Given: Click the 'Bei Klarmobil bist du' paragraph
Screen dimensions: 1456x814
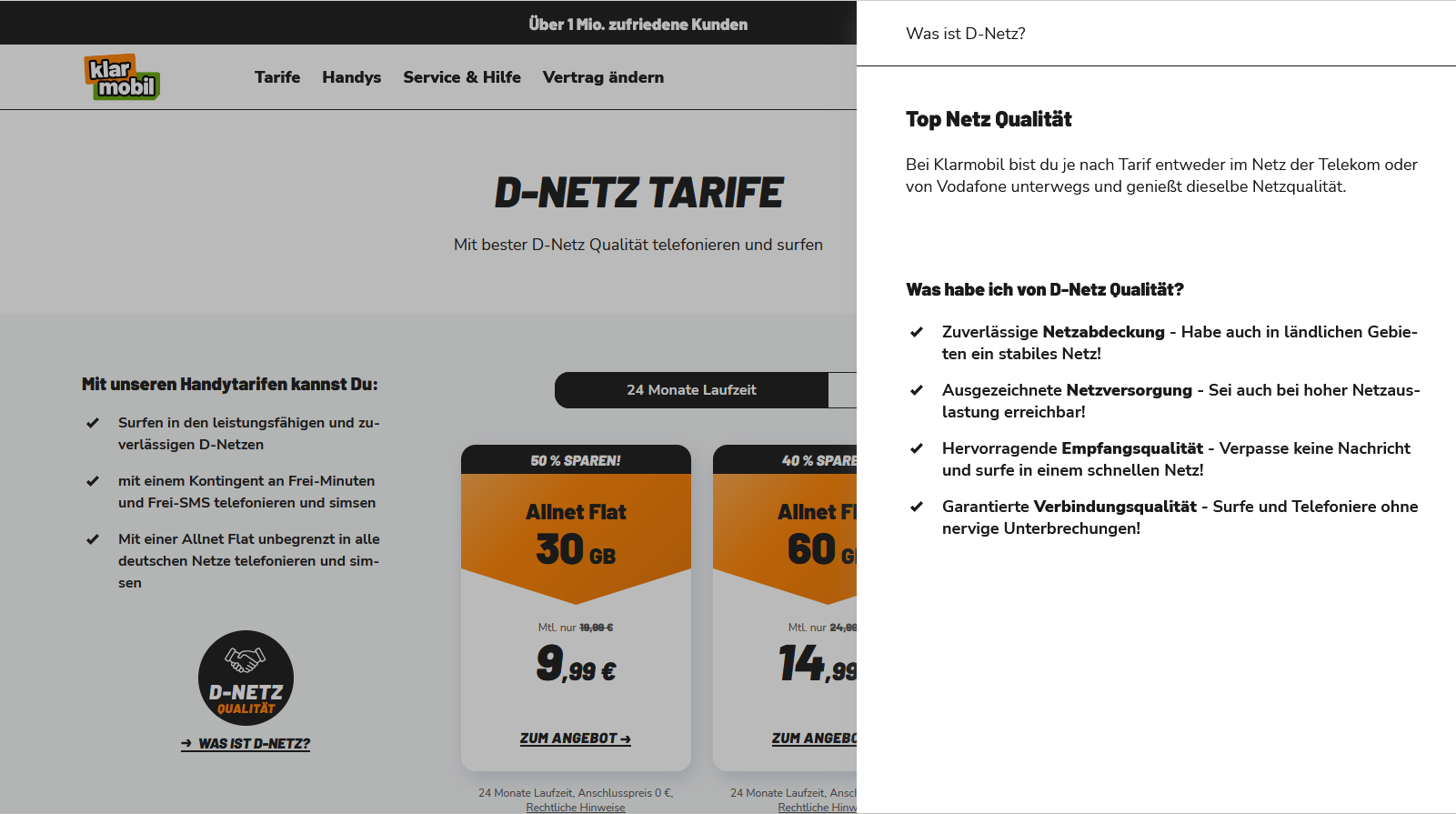Looking at the screenshot, I should (1161, 176).
